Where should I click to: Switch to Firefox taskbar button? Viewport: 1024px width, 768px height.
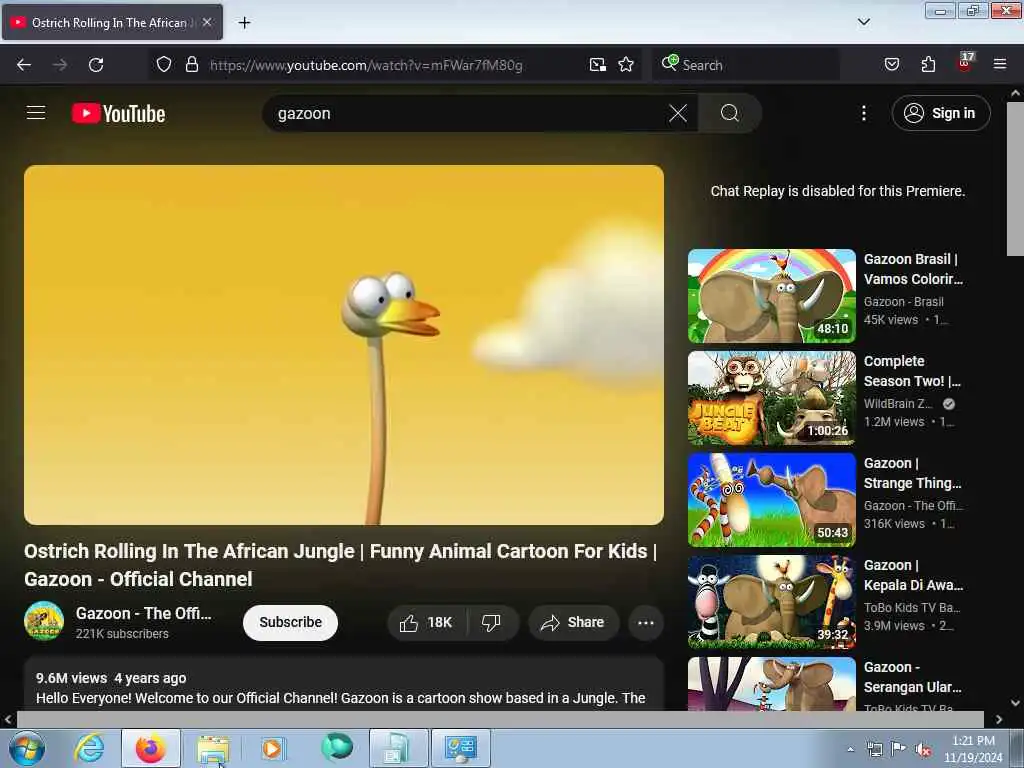tap(151, 748)
